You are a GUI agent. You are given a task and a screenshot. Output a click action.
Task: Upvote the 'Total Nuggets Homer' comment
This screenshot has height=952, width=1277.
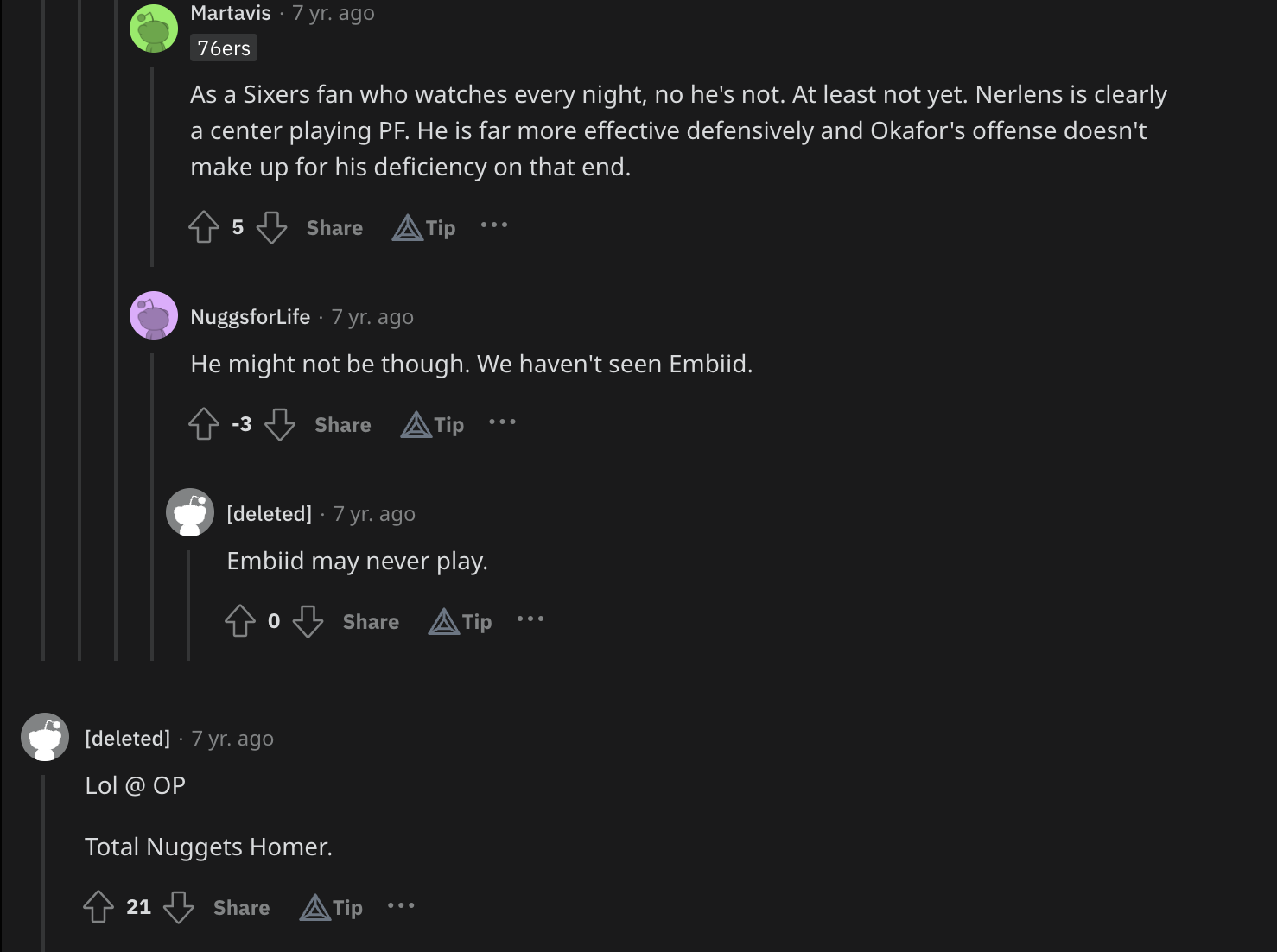(98, 907)
